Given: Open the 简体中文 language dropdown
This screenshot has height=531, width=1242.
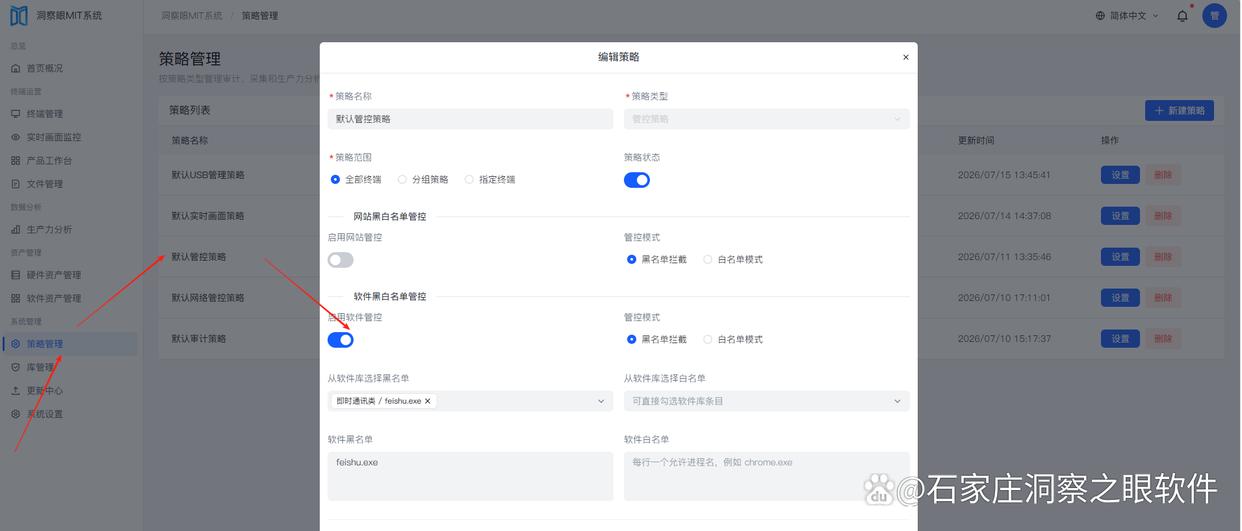Looking at the screenshot, I should pos(1128,16).
